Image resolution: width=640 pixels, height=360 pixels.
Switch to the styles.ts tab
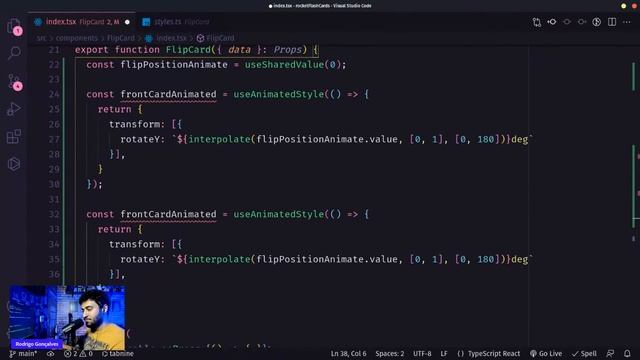pos(176,22)
